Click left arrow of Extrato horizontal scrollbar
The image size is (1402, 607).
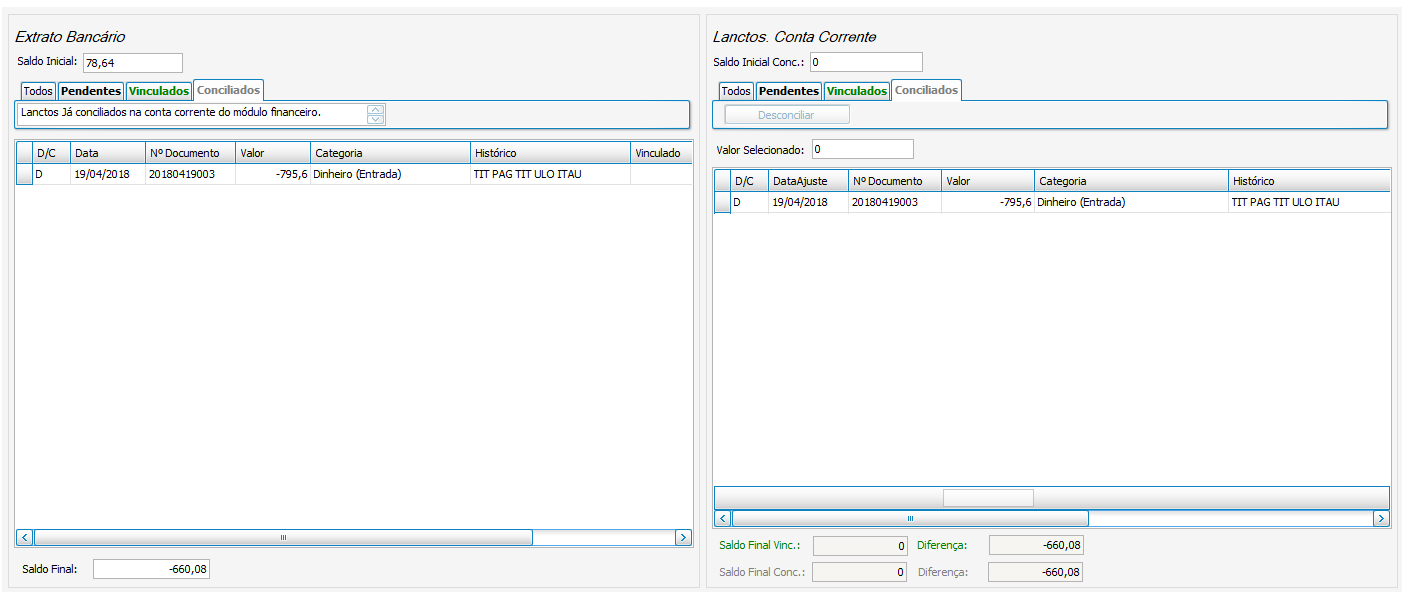[25, 537]
